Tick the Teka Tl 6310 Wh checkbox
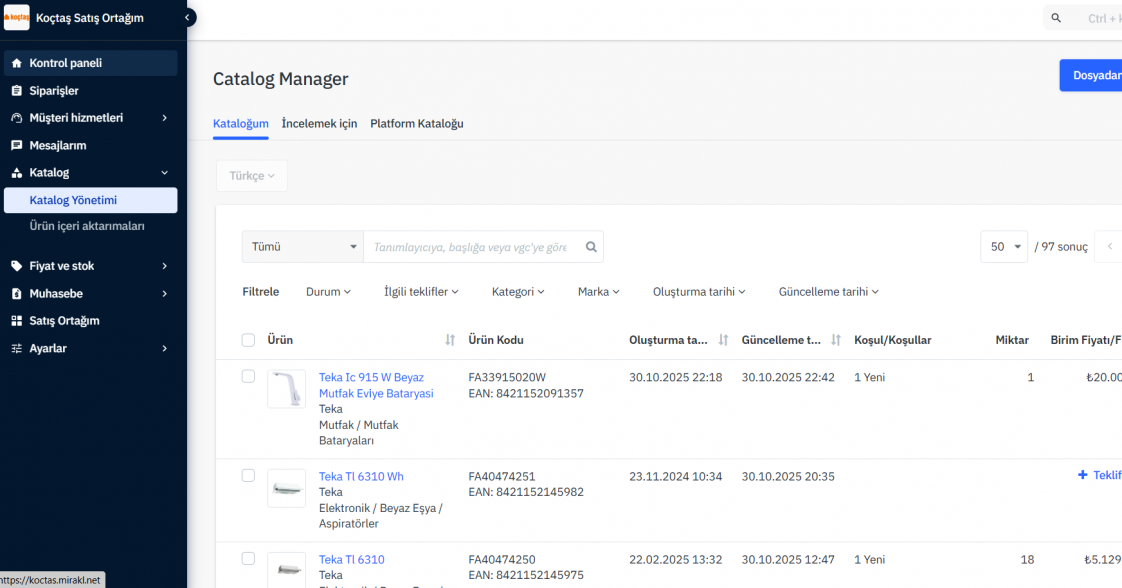 249,476
